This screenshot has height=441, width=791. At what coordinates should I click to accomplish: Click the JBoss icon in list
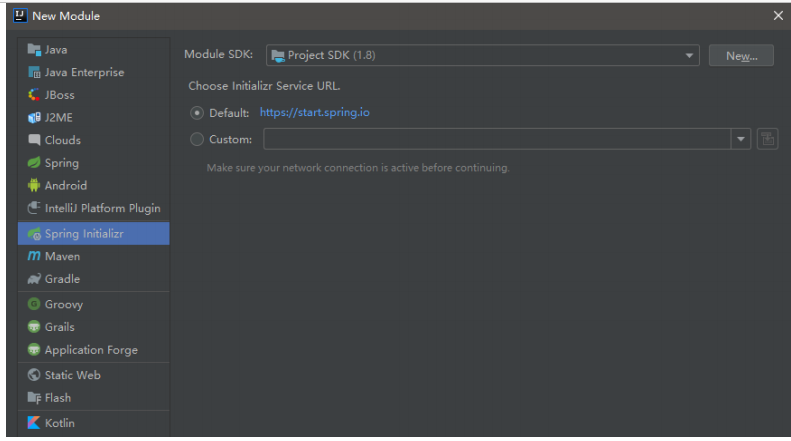pyautogui.click(x=34, y=95)
